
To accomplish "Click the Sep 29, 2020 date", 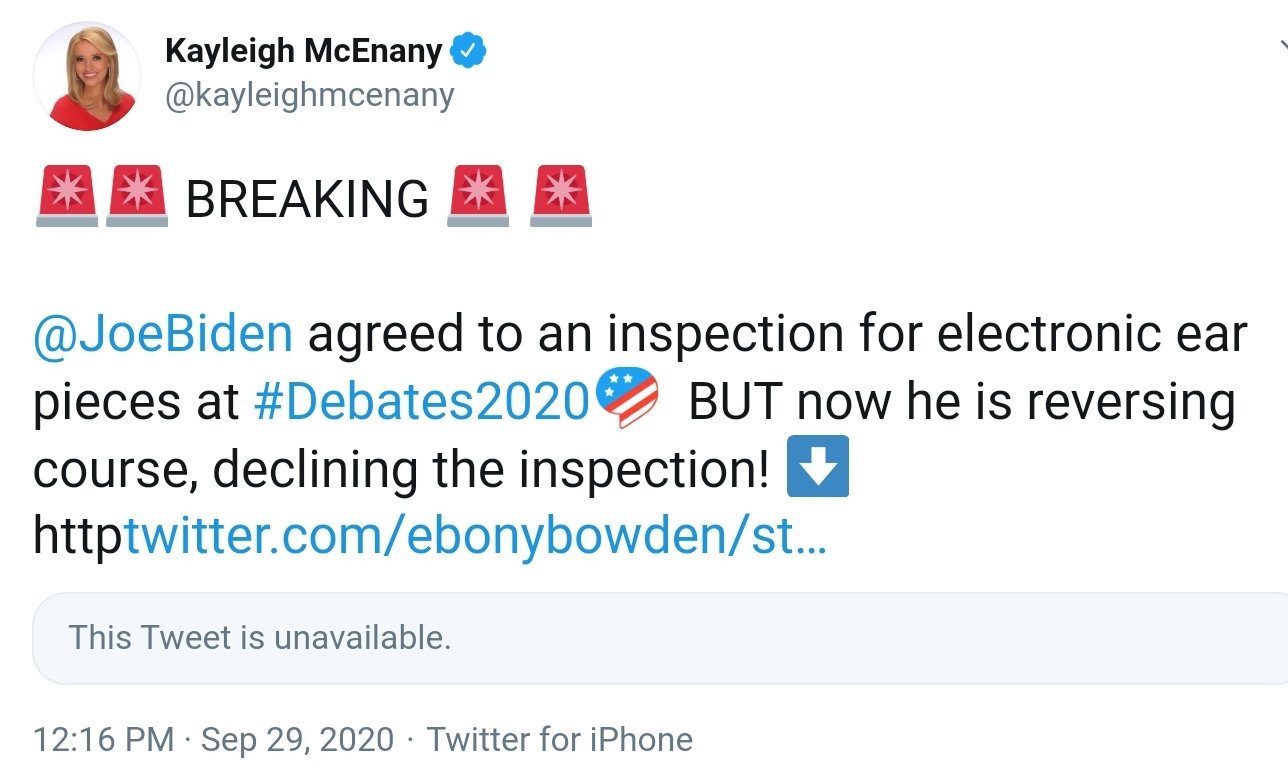I will pyautogui.click(x=298, y=740).
